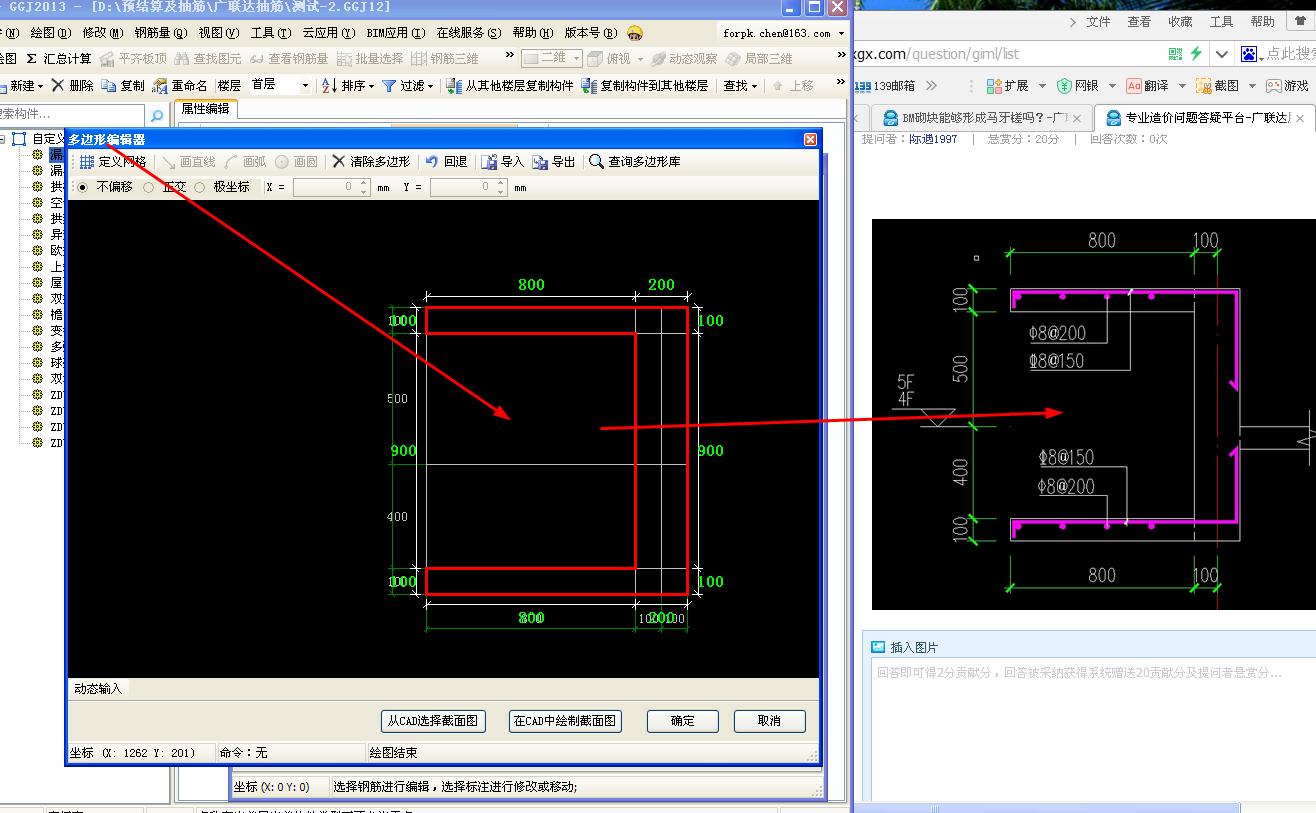Screen dimensions: 1316x813
Task: Select the 极坐标 radio button
Action: 200,187
